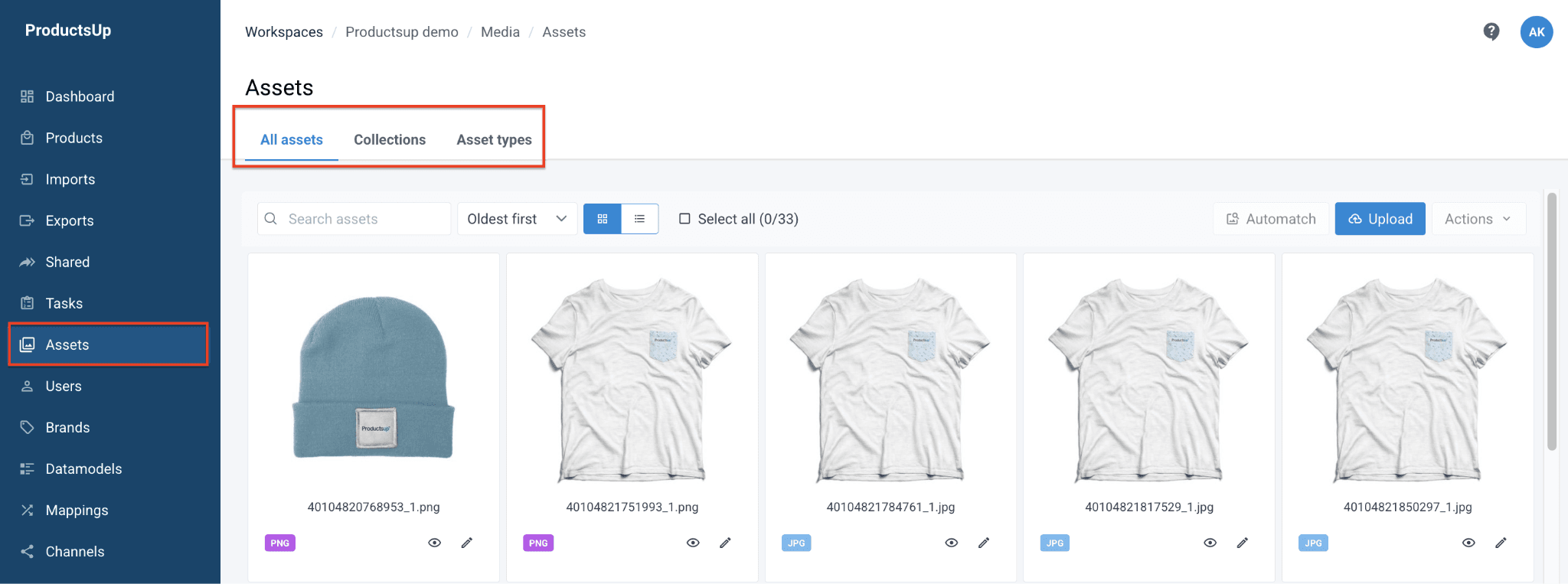Click pencil icon for 40104821784761_1.jpg
Image resolution: width=1568 pixels, height=584 pixels.
(x=984, y=543)
